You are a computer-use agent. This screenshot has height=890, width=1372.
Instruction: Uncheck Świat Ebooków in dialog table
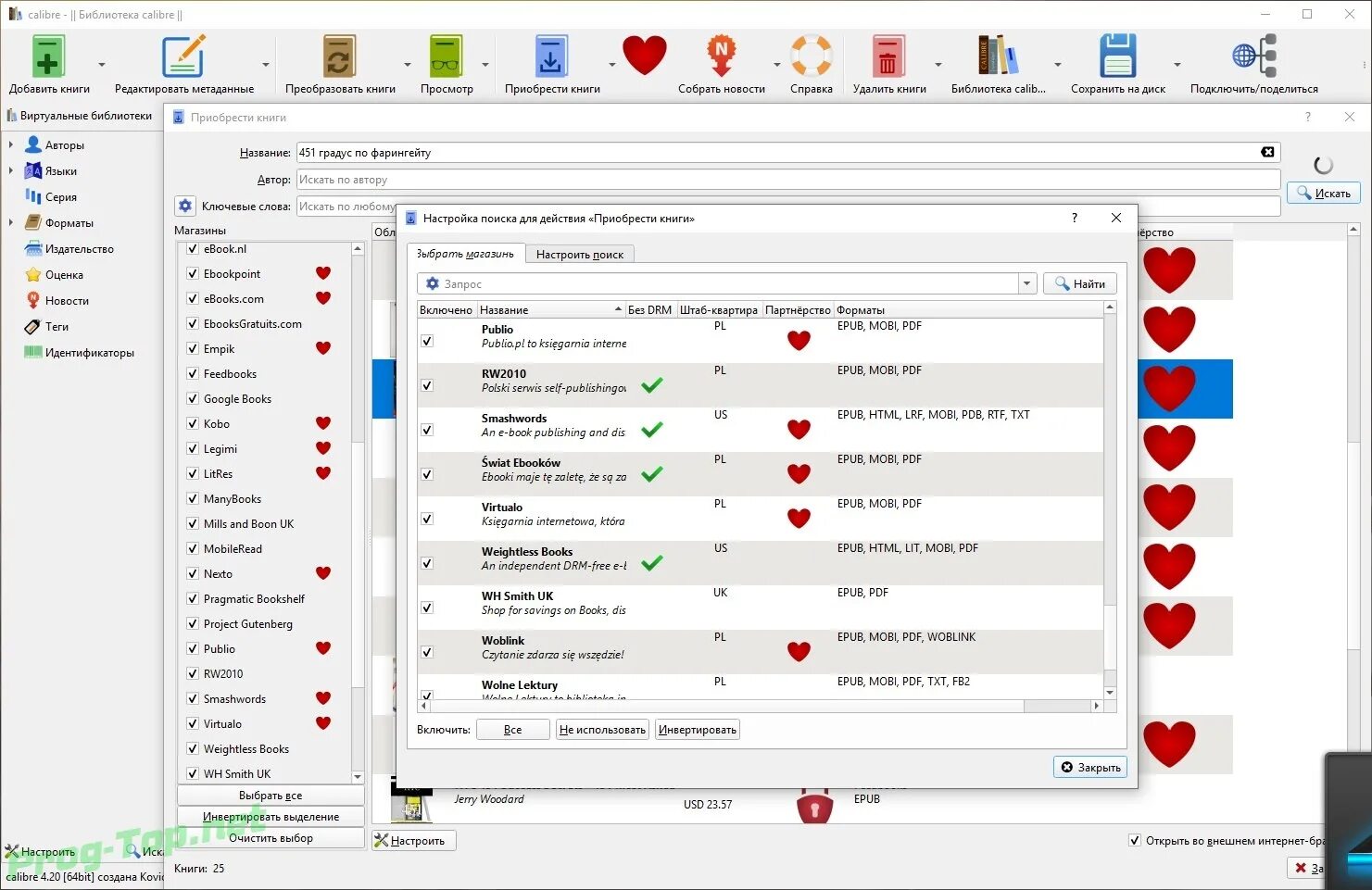click(427, 474)
